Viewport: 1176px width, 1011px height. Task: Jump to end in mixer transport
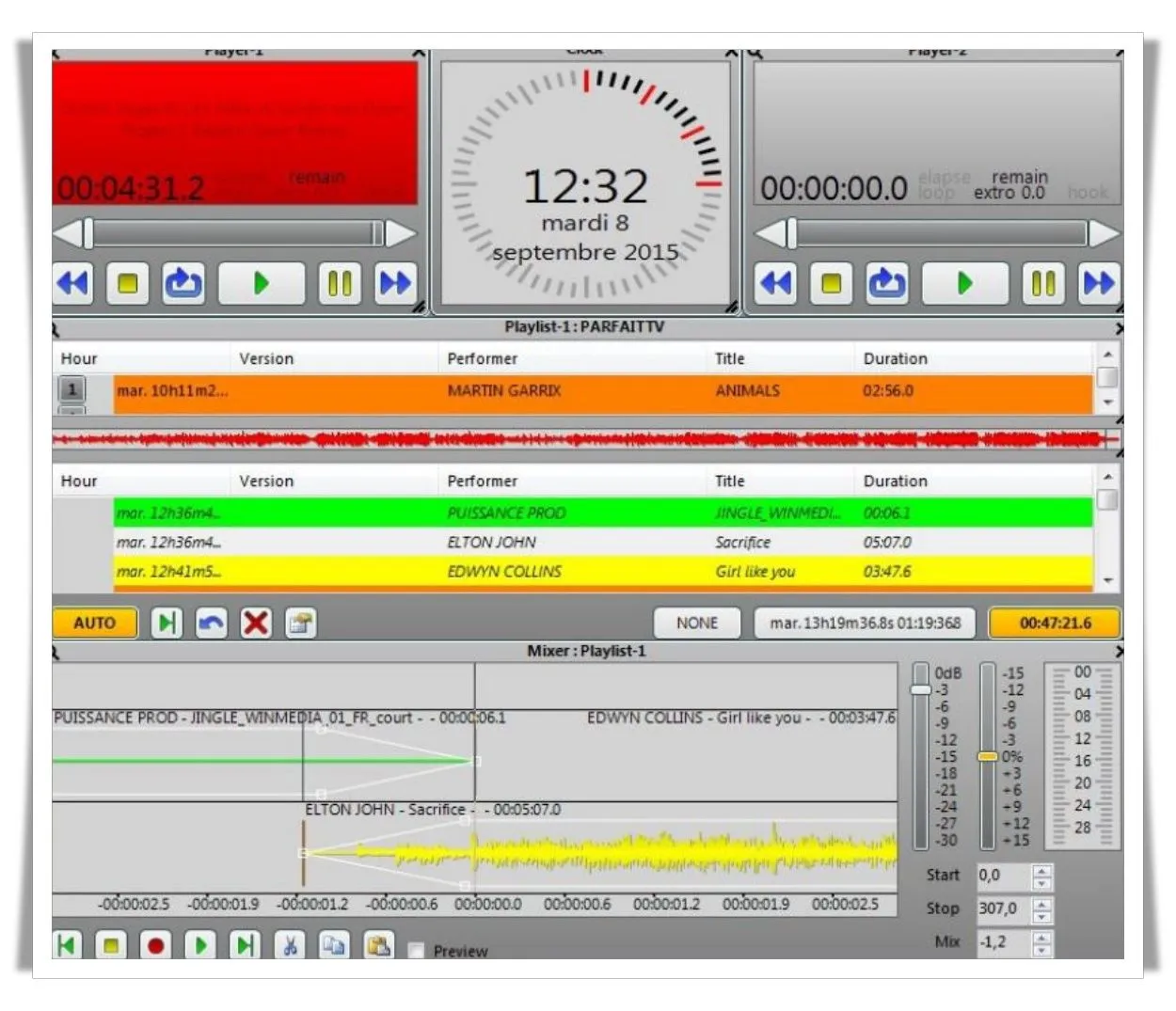point(245,945)
